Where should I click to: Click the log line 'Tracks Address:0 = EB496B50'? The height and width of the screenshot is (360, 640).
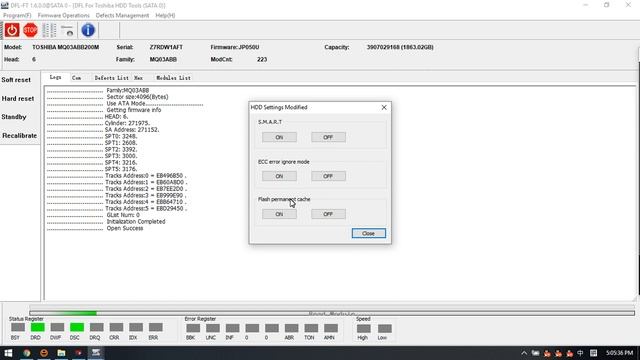click(x=146, y=176)
